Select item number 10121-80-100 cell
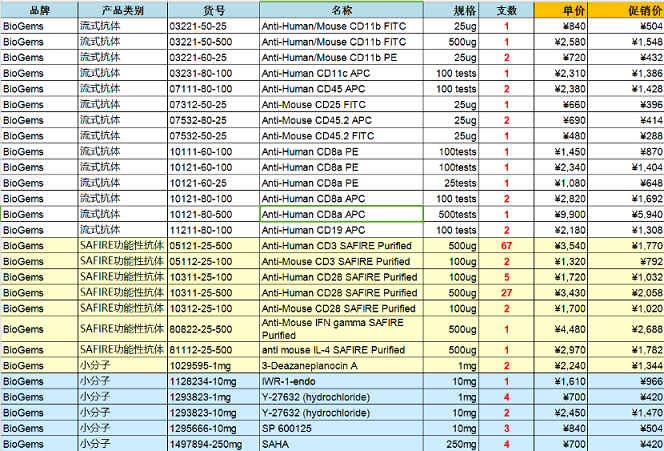Image resolution: width=664 pixels, height=451 pixels. pos(213,199)
